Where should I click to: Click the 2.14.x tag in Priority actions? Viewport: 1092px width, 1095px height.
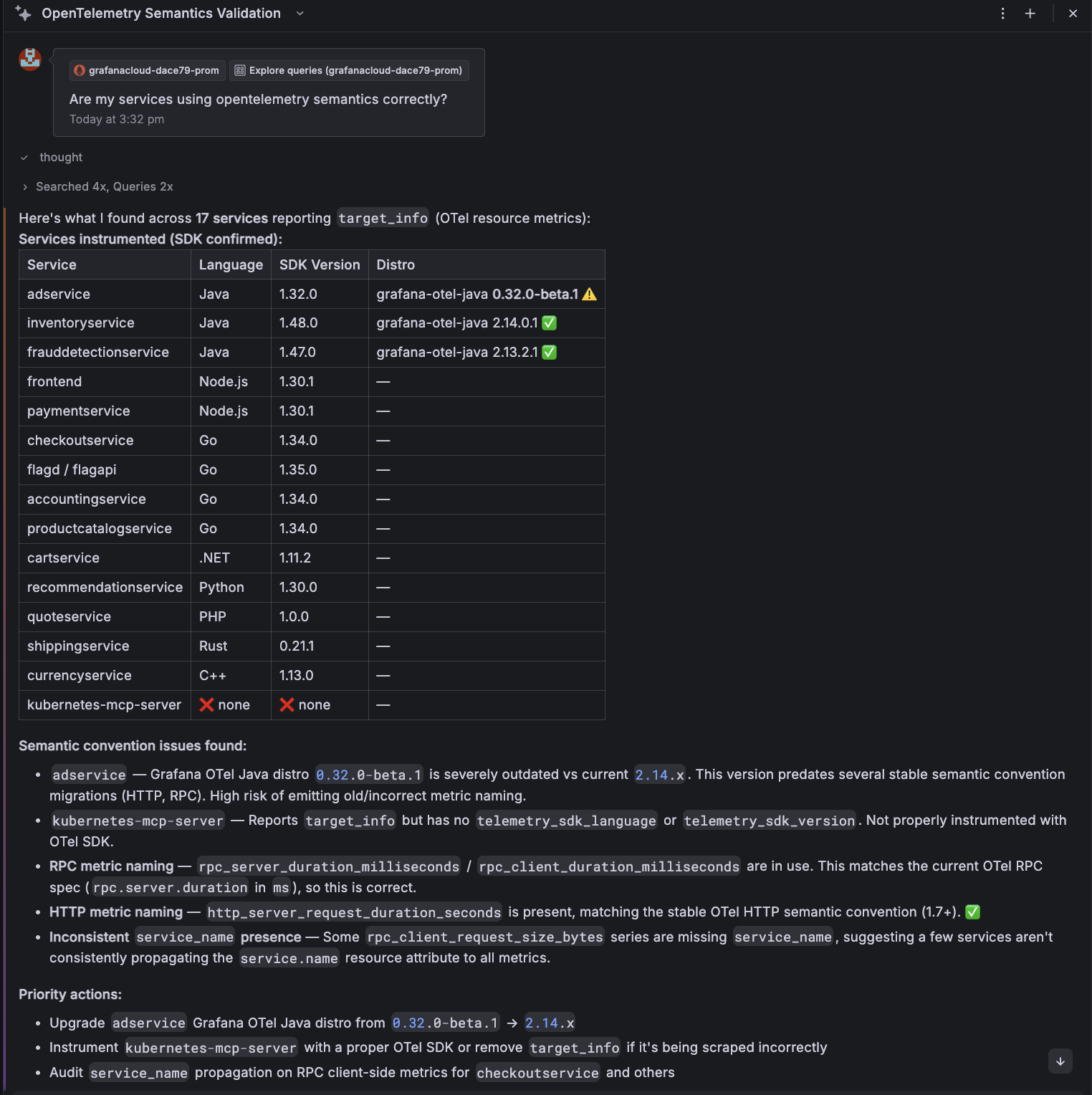pos(550,1023)
